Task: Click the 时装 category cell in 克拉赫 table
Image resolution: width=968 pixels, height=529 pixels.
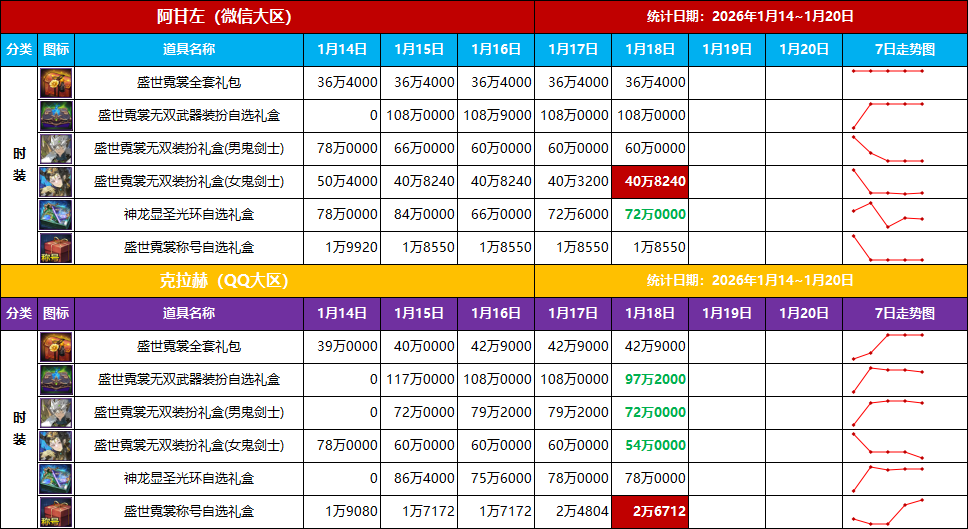Action: (x=19, y=430)
